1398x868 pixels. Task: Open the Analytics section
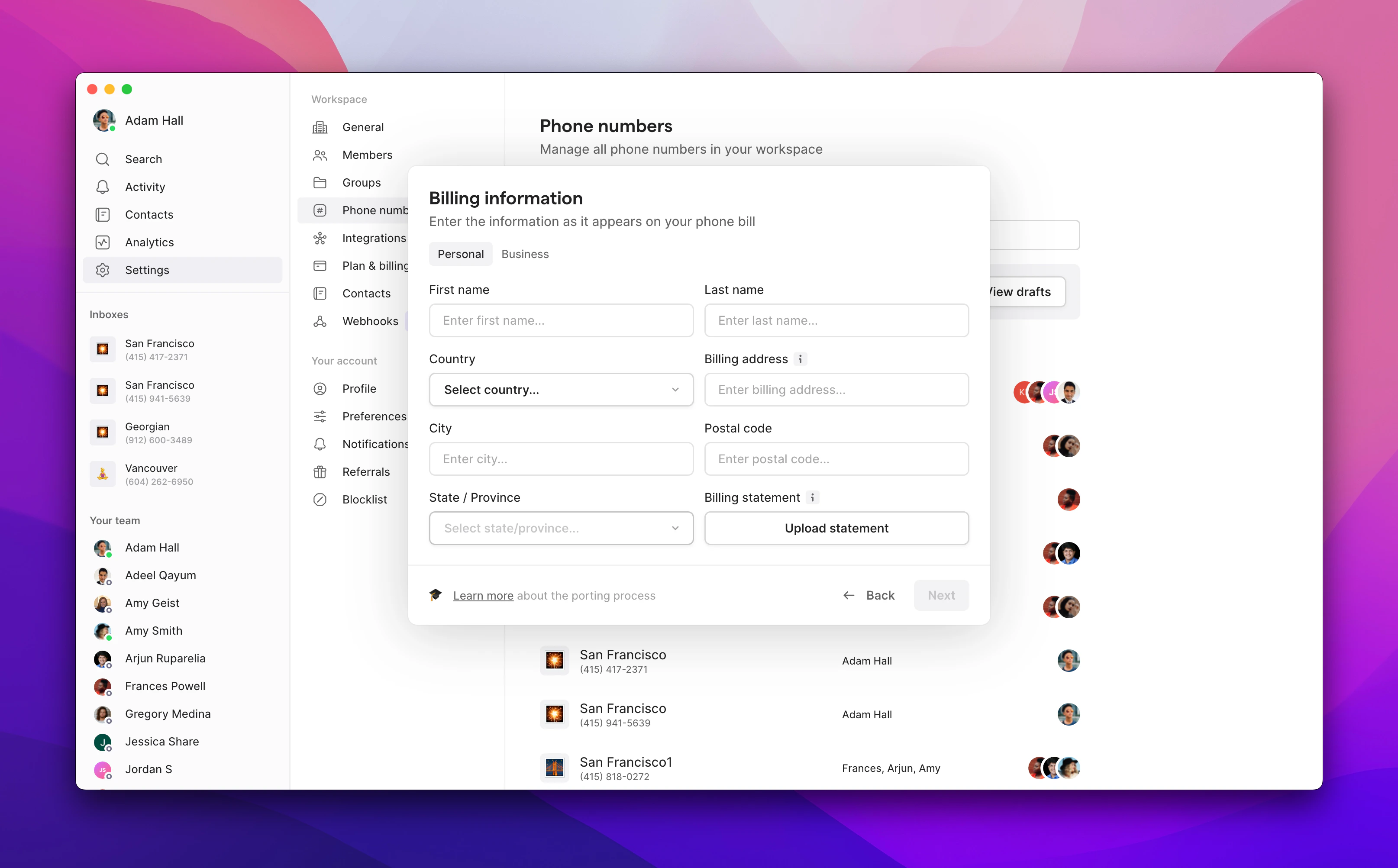tap(149, 242)
